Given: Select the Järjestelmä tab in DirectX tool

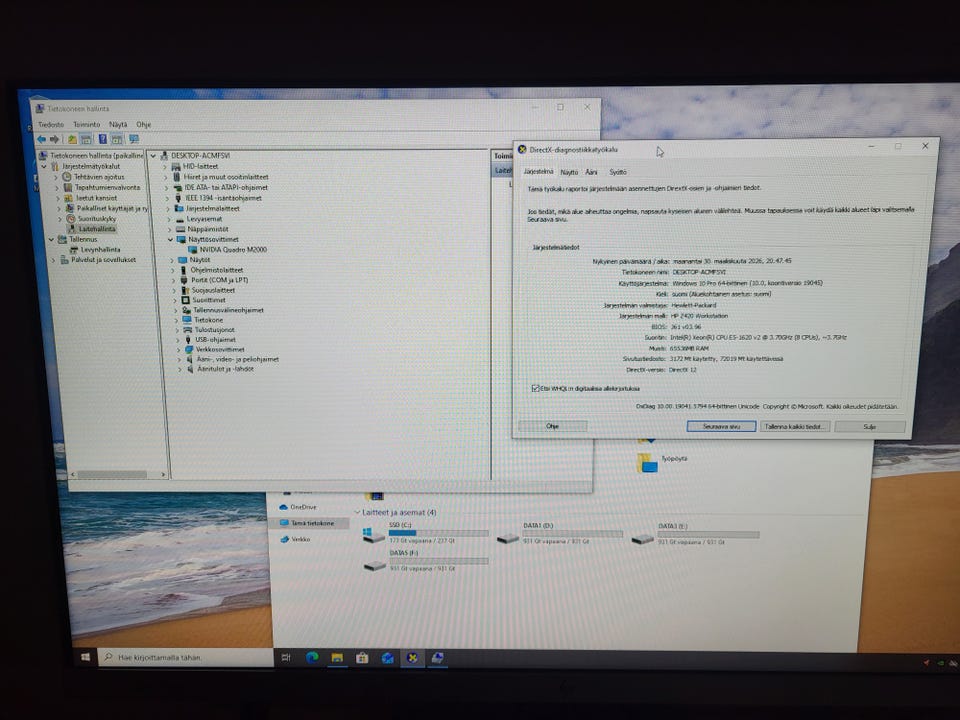Looking at the screenshot, I should point(538,171).
